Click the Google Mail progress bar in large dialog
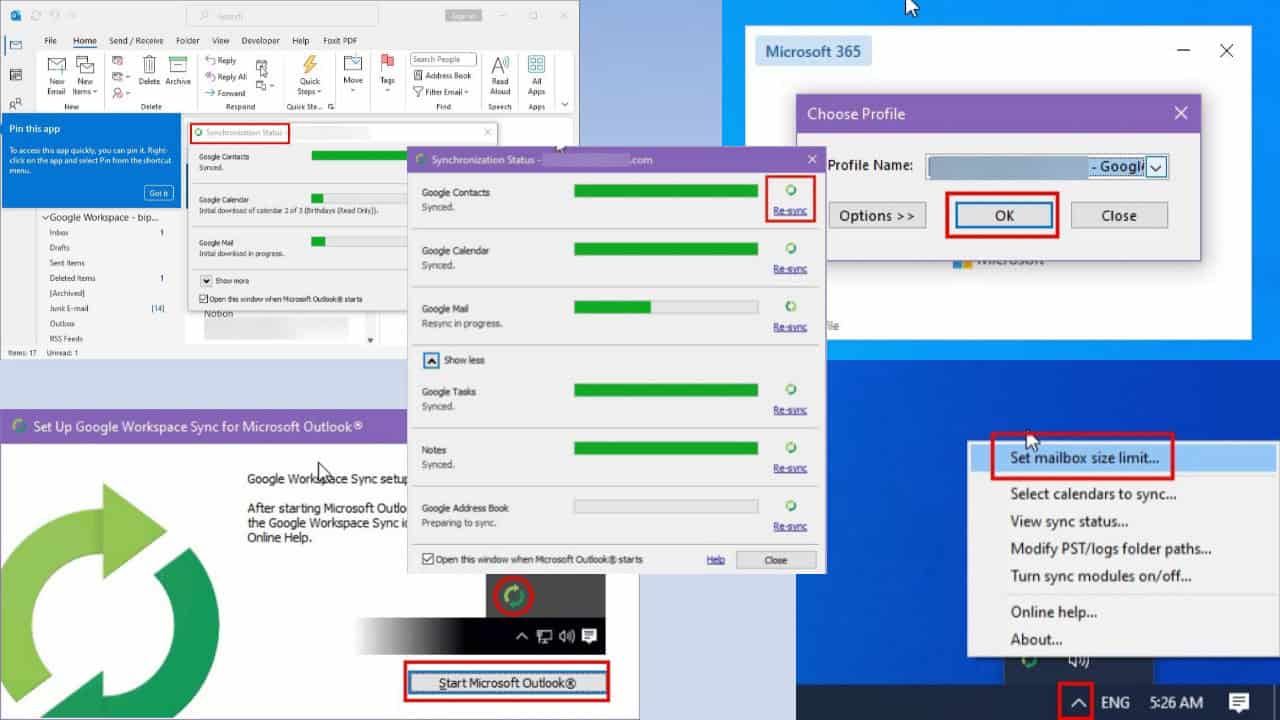Screen dimensions: 1280x720 click(x=666, y=307)
